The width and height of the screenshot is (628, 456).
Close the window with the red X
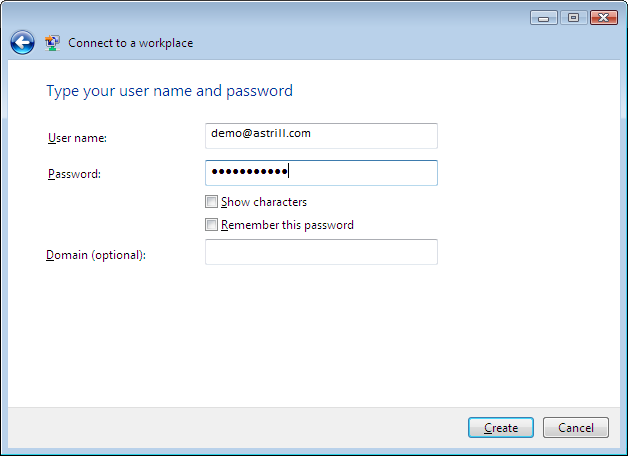click(604, 18)
